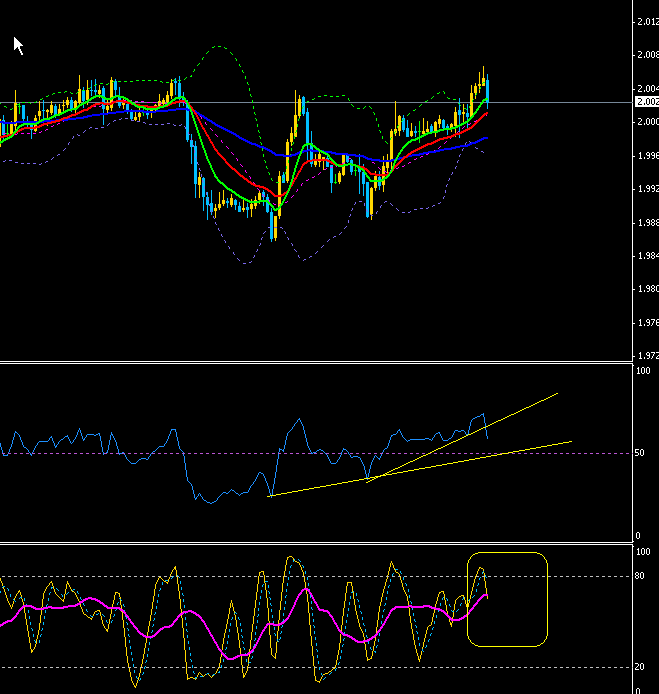Viewport: 659px width, 694px height.
Task: Click the 50 level label in RSI panel
Action: pyautogui.click(x=641, y=453)
